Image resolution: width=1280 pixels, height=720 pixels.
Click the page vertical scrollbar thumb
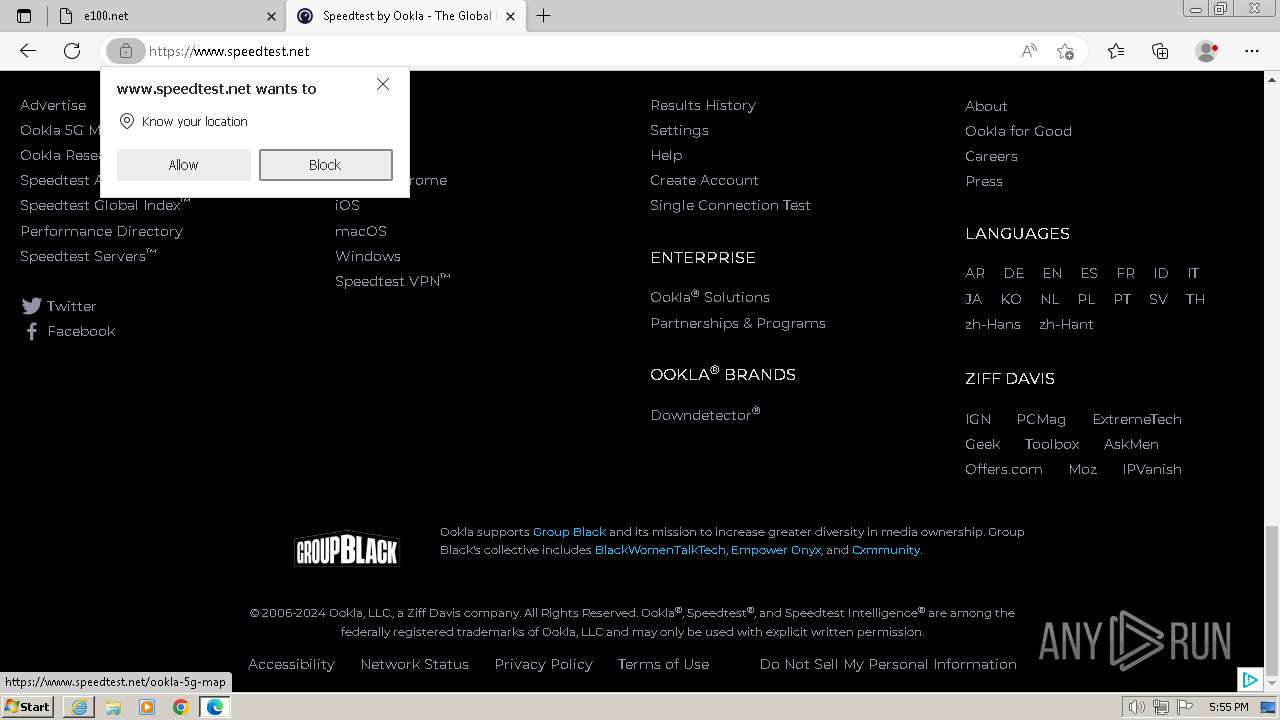coord(1272,600)
